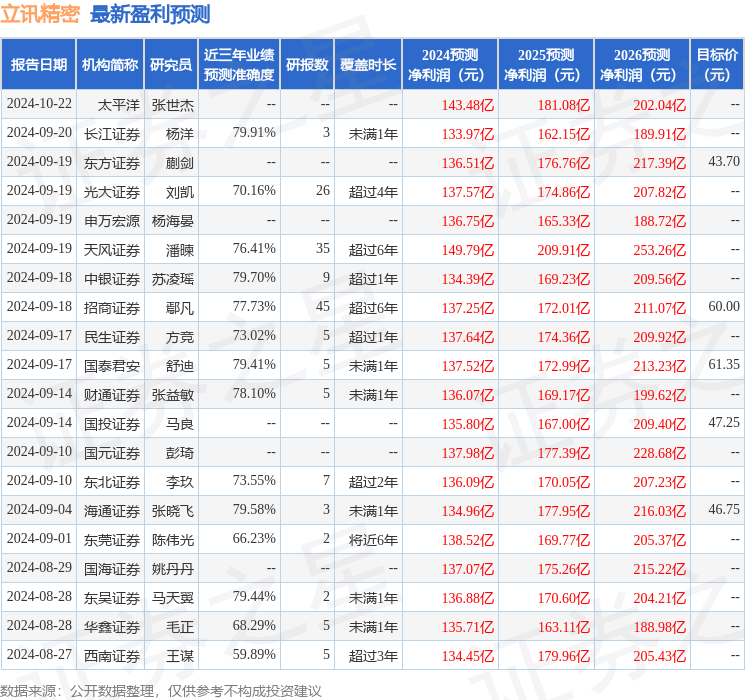Click the 2025预测净利润 column header
This screenshot has height=700, width=745.
(546, 65)
